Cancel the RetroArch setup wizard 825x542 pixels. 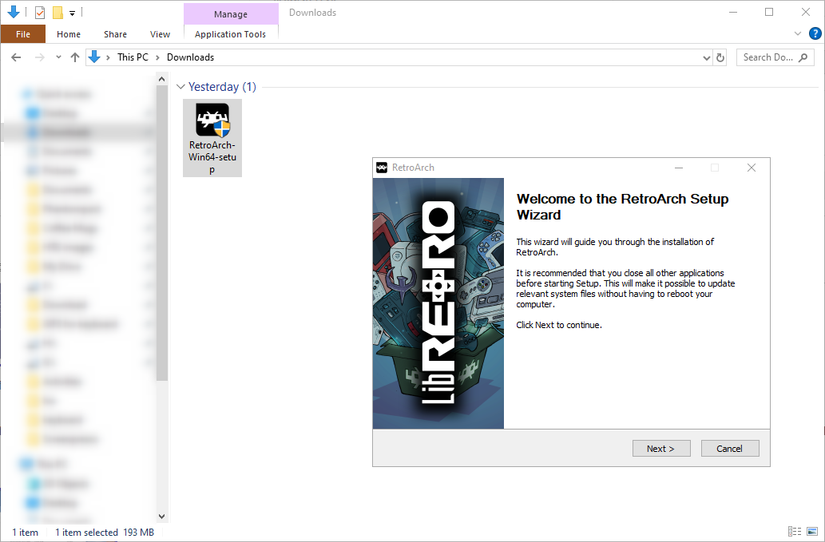730,448
